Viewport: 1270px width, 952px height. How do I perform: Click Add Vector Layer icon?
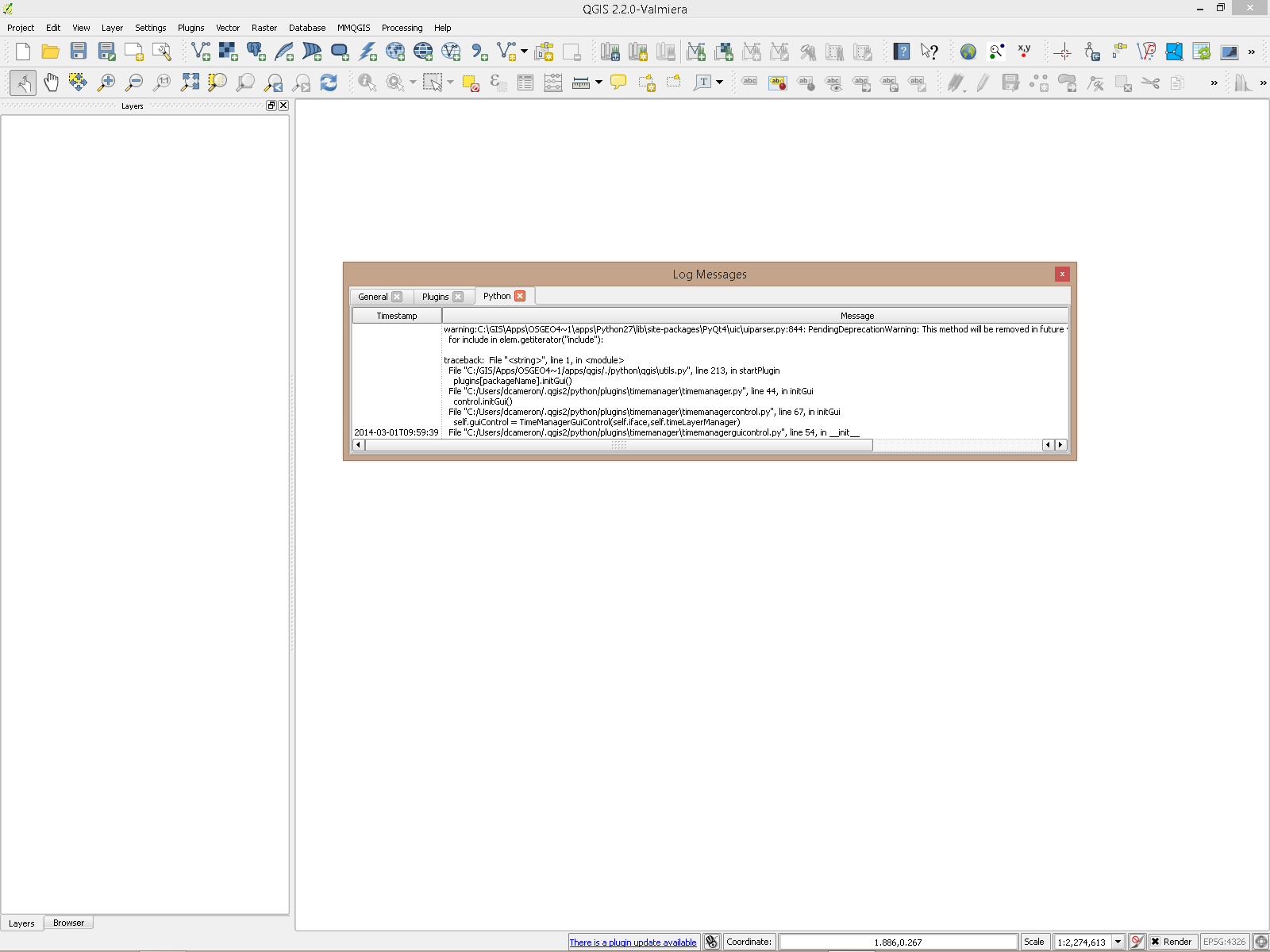tap(201, 52)
